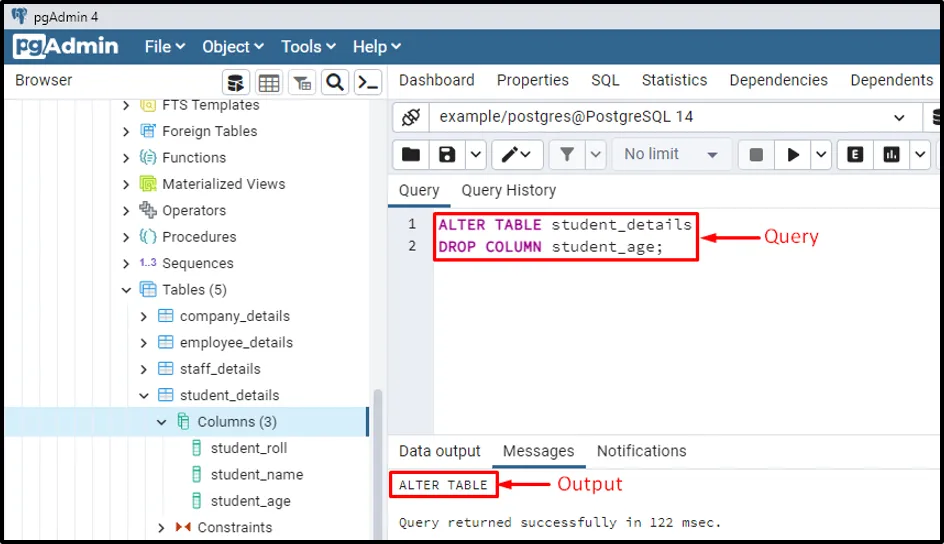Click the Explain Analyze chart icon
The width and height of the screenshot is (944, 544).
point(890,154)
